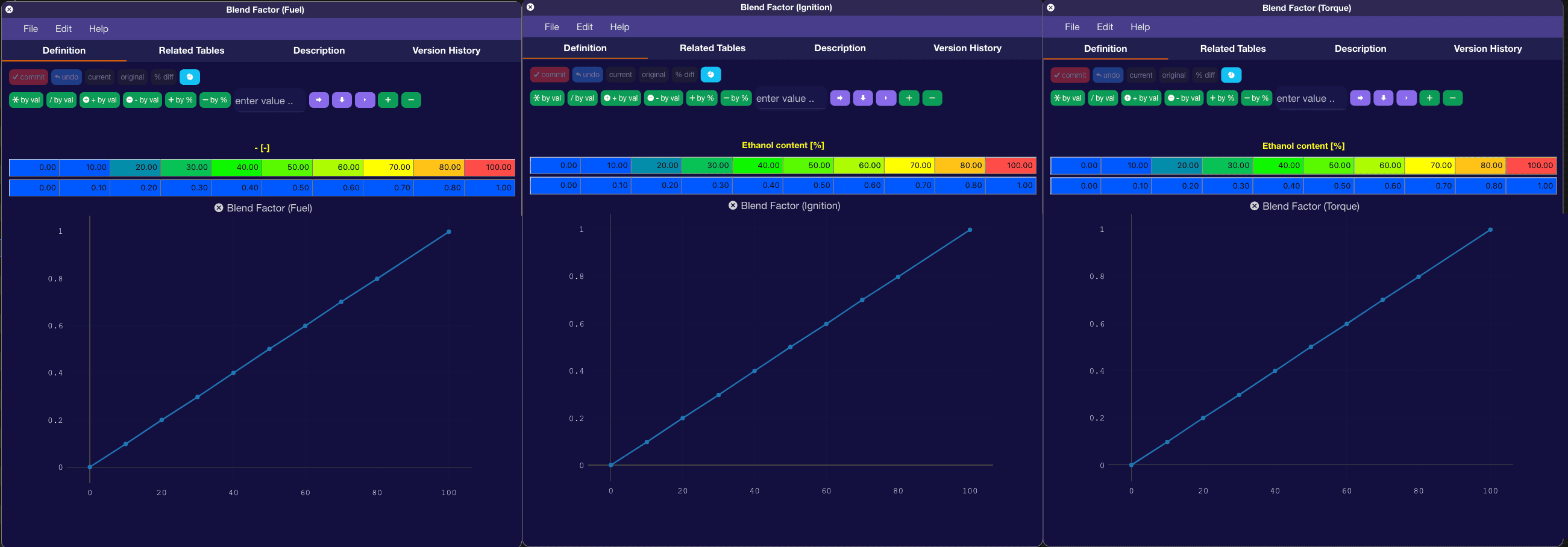Focus 'enter value ..' field in Fuel window
This screenshot has width=1568, height=547.
tap(269, 101)
